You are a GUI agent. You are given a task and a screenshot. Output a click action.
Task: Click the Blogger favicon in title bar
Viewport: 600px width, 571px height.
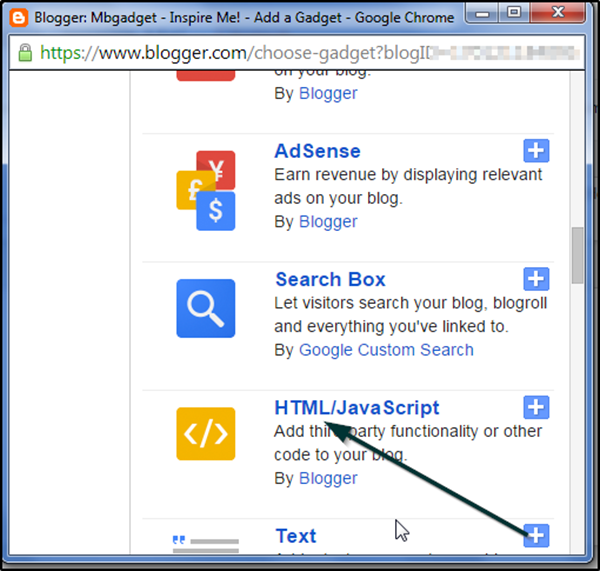point(18,18)
